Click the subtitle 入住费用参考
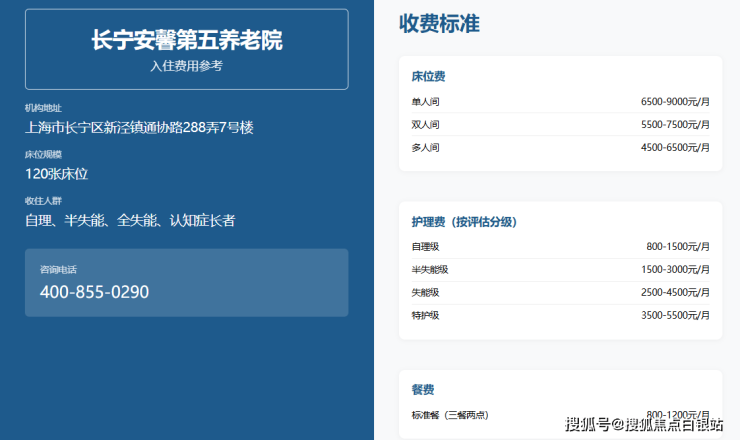 186,66
